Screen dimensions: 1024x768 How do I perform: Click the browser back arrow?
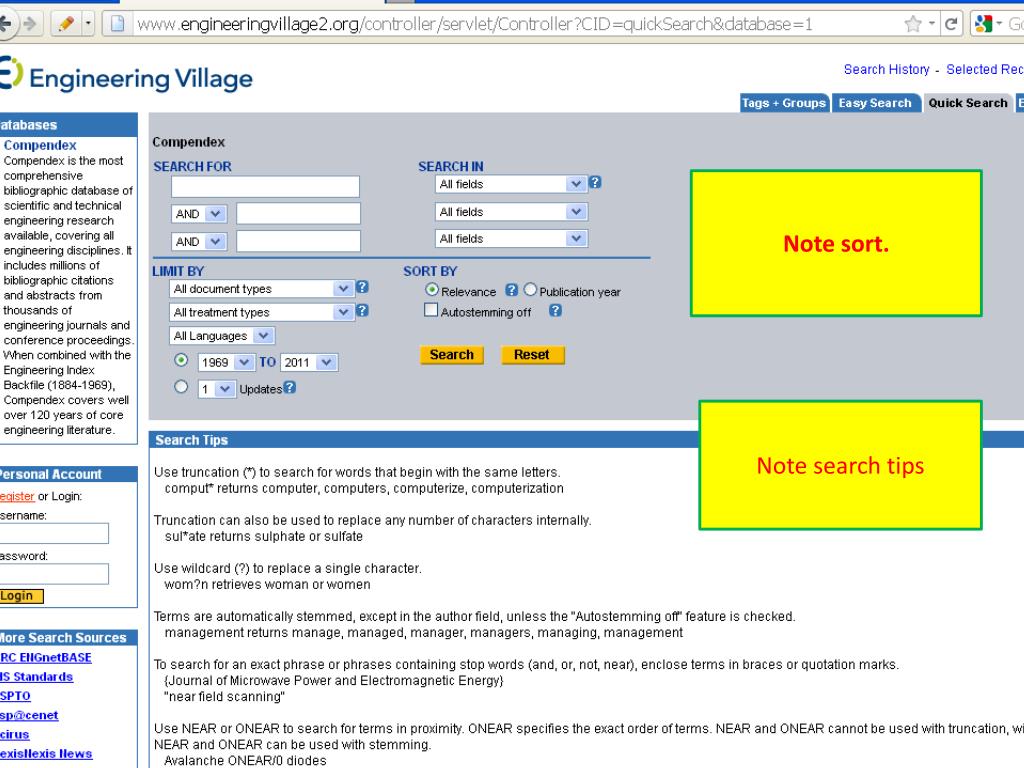(5, 24)
